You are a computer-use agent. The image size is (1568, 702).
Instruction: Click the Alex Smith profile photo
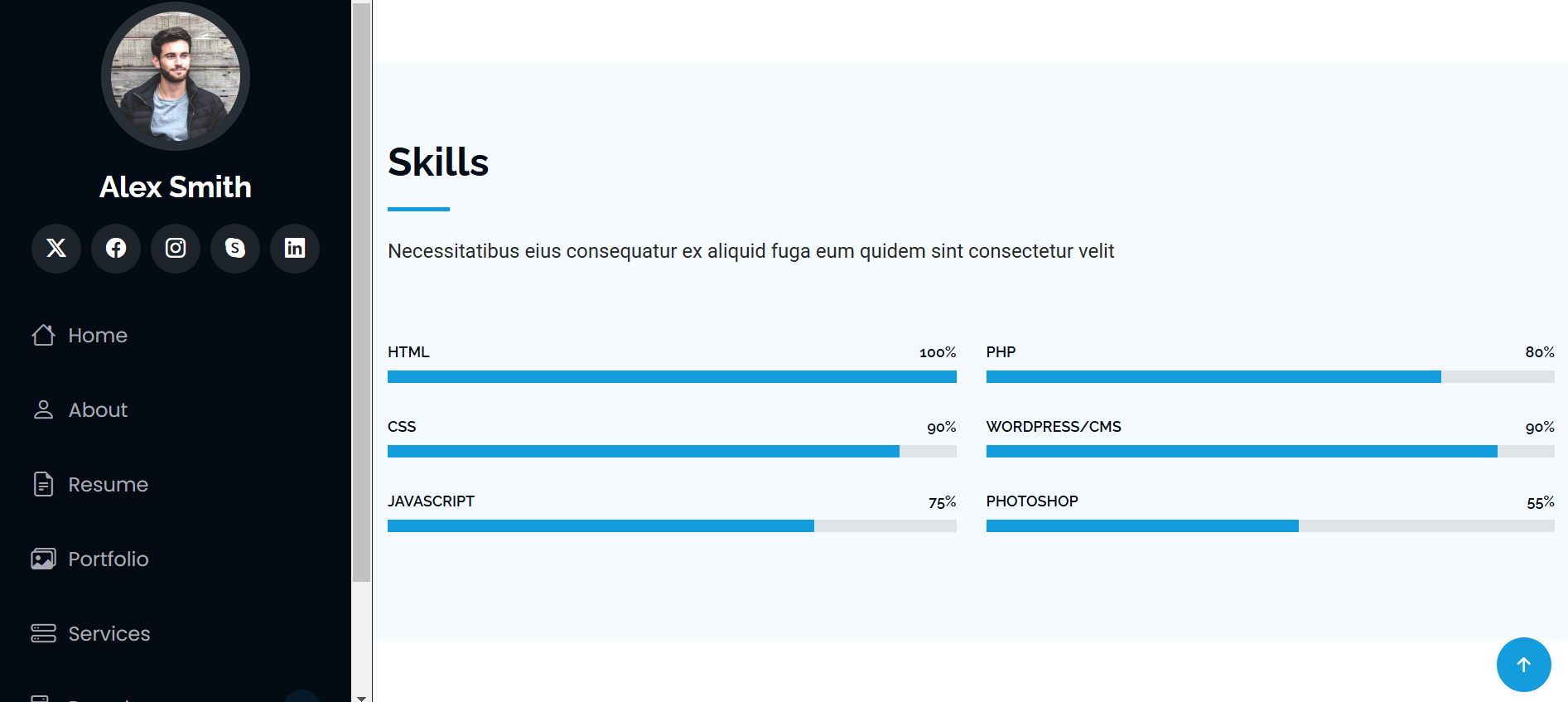[176, 76]
